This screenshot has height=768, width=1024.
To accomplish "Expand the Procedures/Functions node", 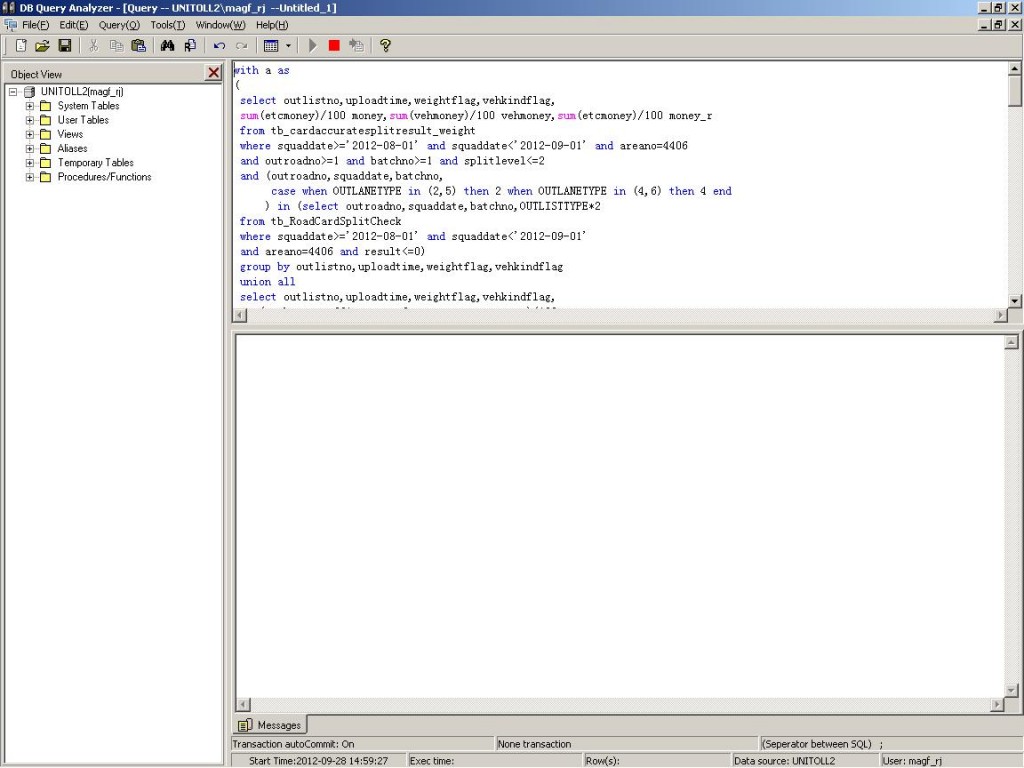I will [x=30, y=177].
